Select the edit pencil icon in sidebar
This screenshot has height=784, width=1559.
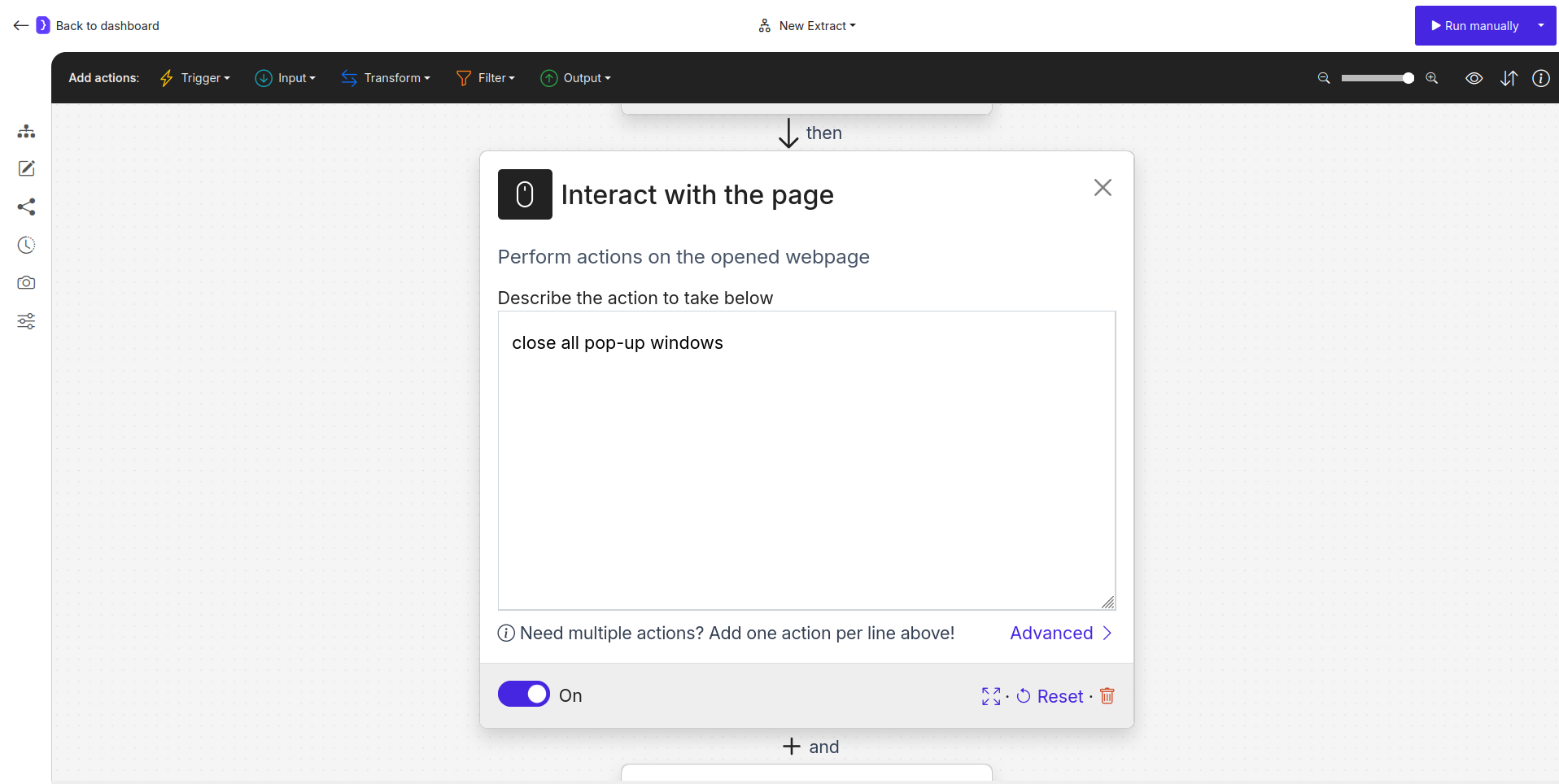pyautogui.click(x=26, y=168)
